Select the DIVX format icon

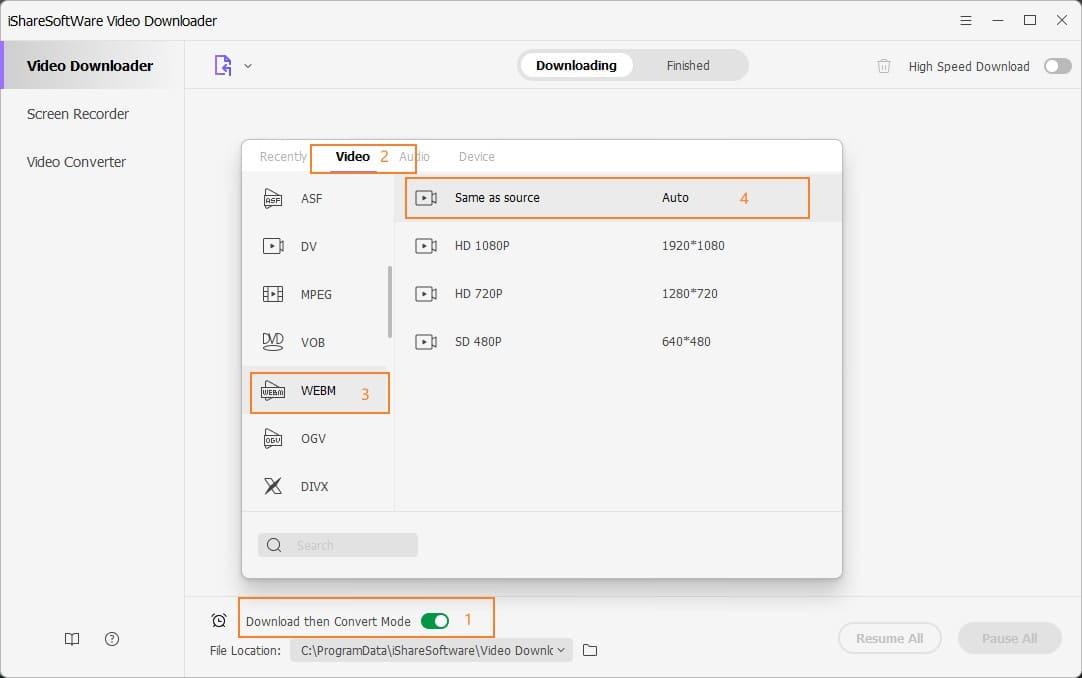click(273, 486)
